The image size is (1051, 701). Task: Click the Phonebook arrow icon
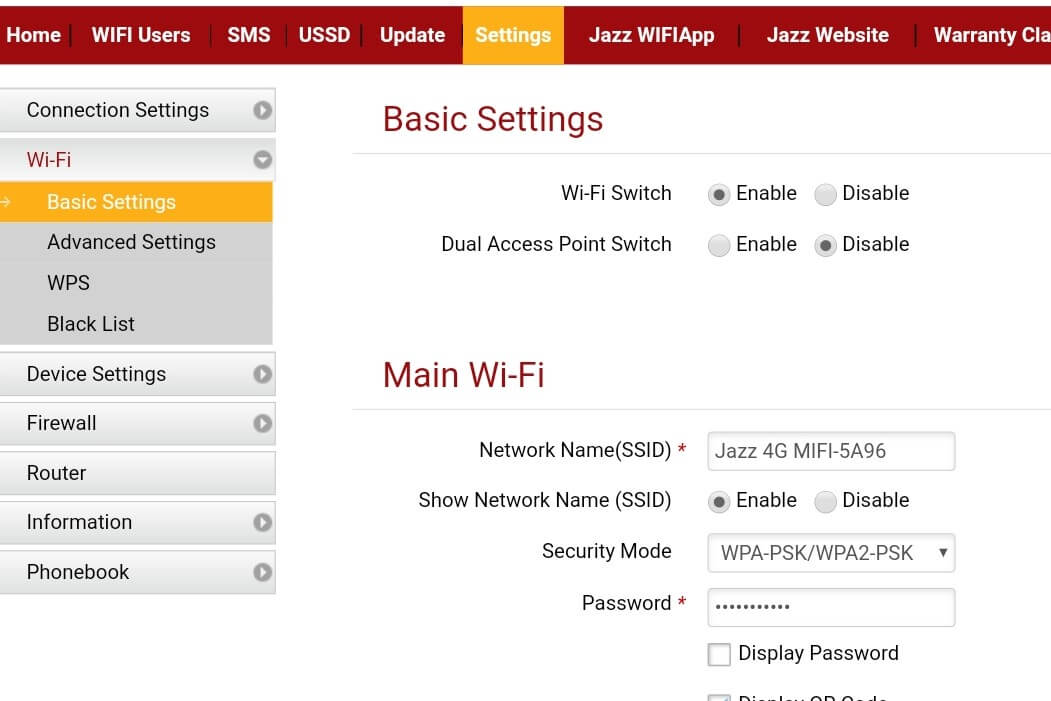pyautogui.click(x=262, y=572)
